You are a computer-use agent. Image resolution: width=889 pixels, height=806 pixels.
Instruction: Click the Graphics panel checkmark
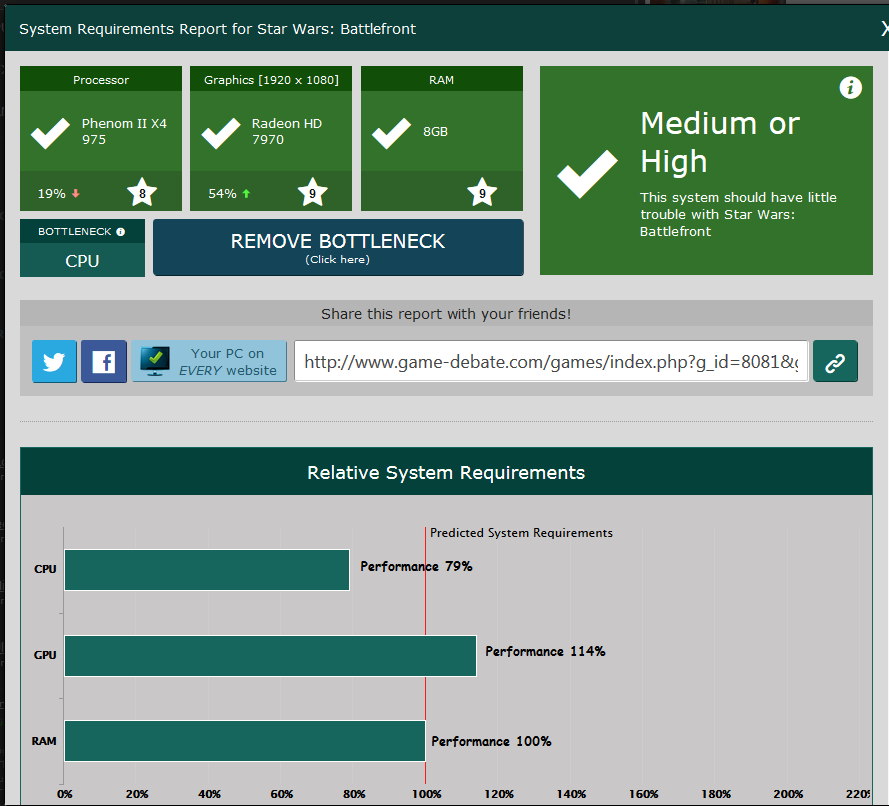coord(221,133)
